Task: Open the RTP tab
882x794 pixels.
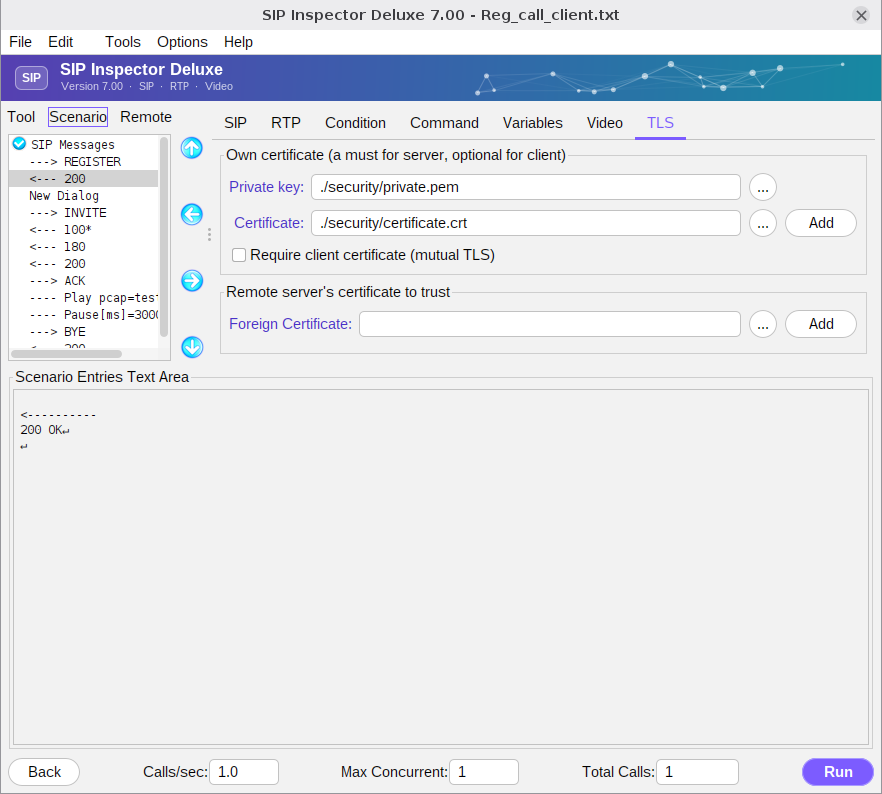Action: (x=286, y=123)
